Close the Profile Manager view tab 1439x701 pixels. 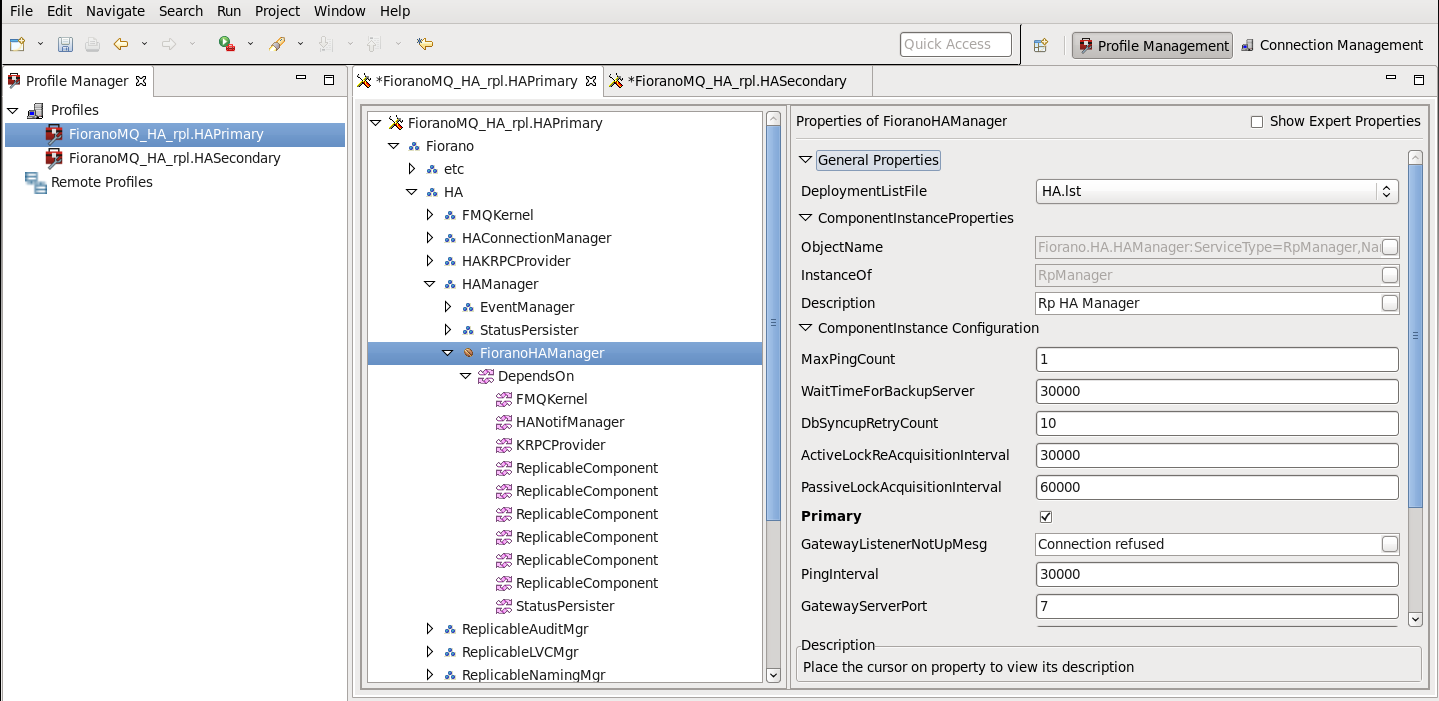pyautogui.click(x=141, y=81)
